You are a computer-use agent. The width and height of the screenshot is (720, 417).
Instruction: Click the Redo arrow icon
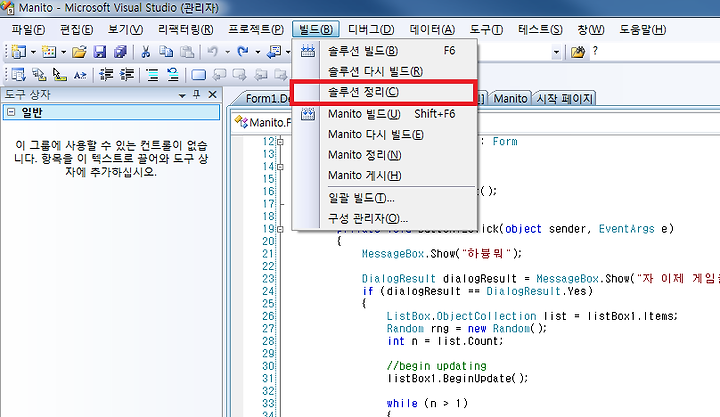tap(242, 52)
